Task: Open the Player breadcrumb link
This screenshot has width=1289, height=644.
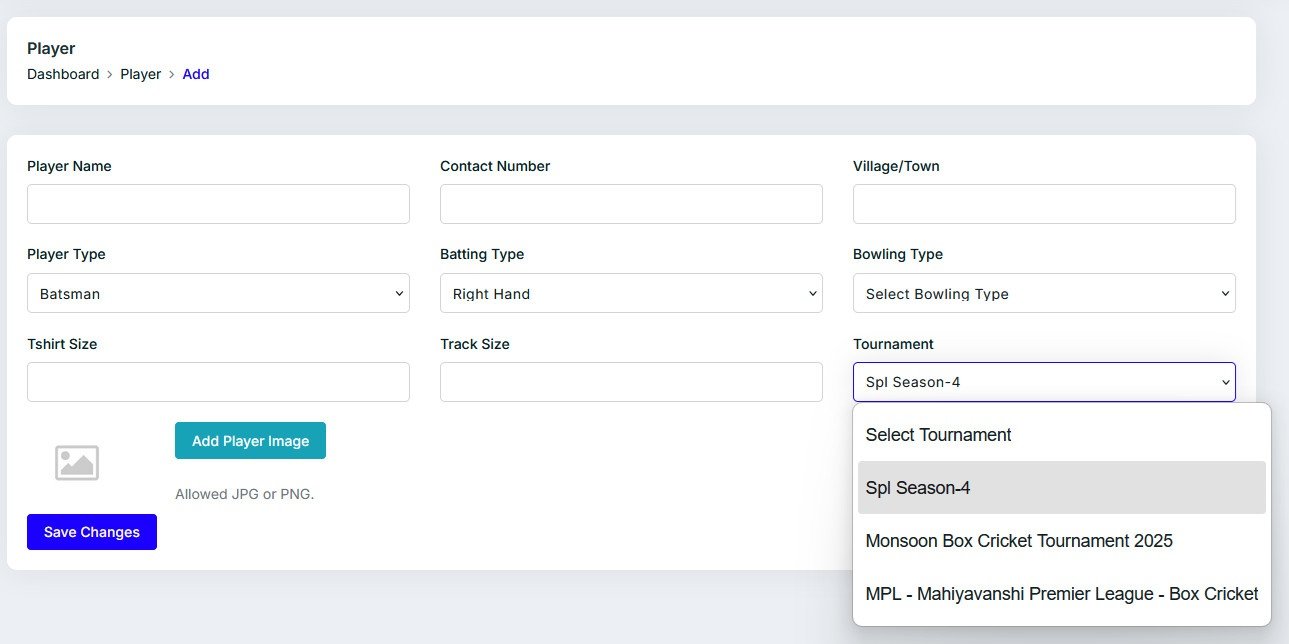Action: (x=141, y=74)
